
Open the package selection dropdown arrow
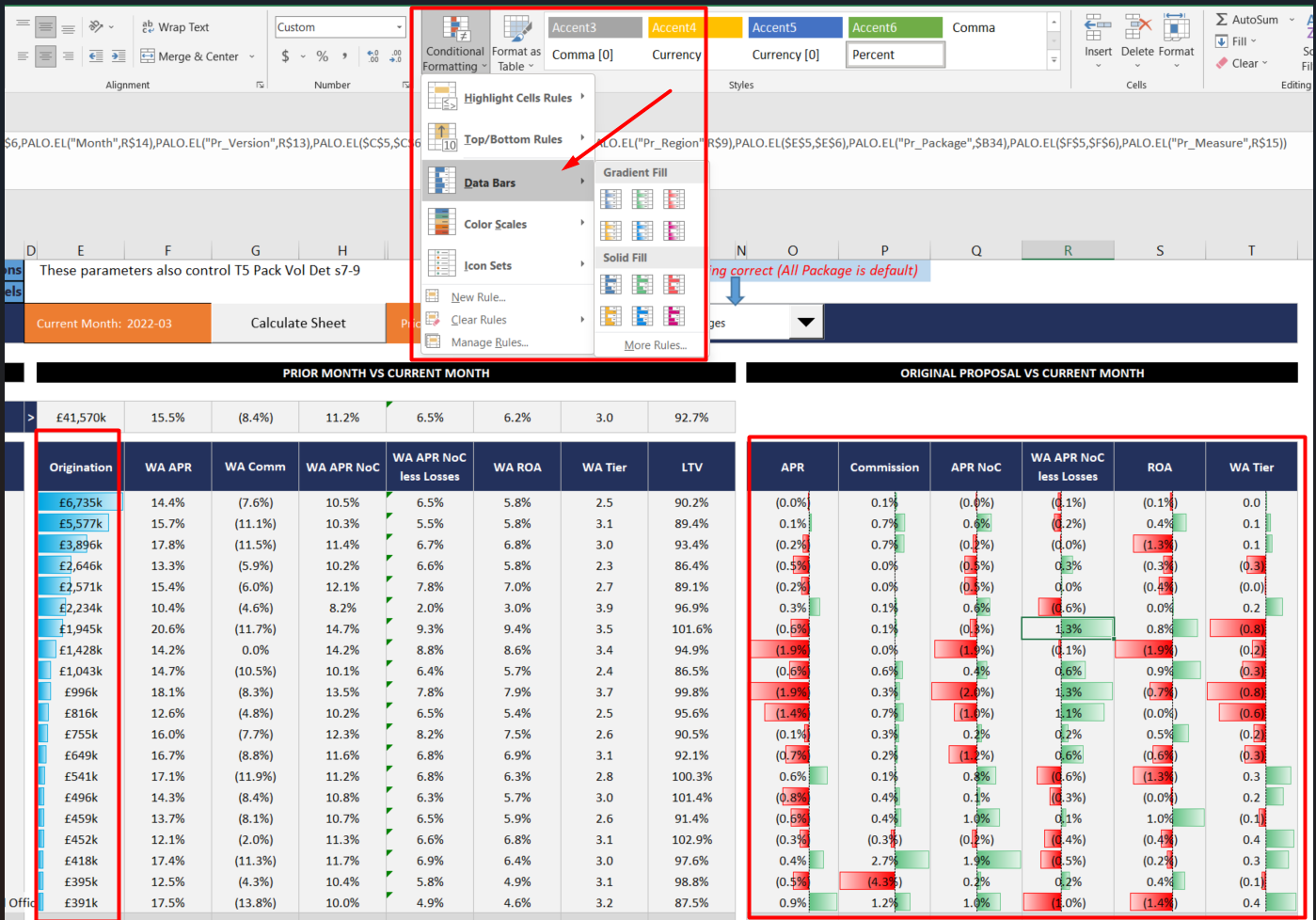[x=806, y=322]
